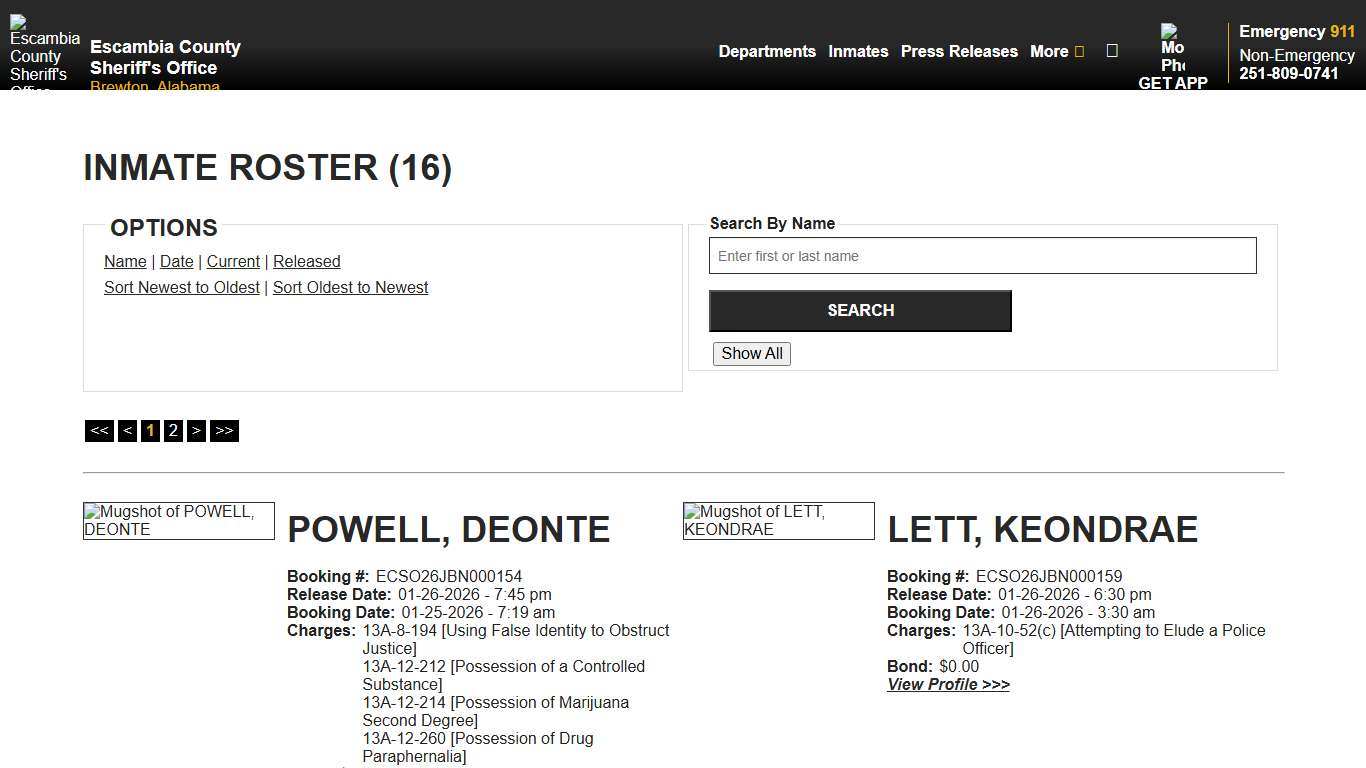The image size is (1366, 768).
Task: Filter roster to Released inmates
Action: (x=307, y=261)
